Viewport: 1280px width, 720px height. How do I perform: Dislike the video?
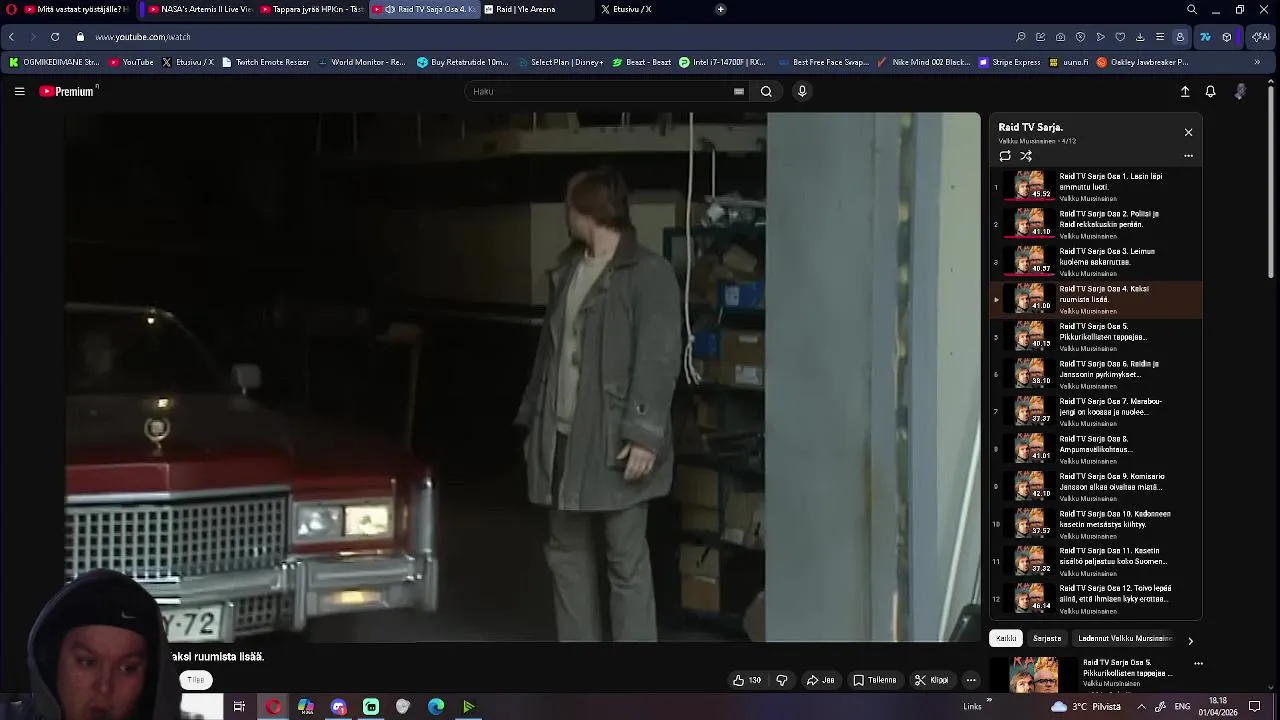pos(782,680)
